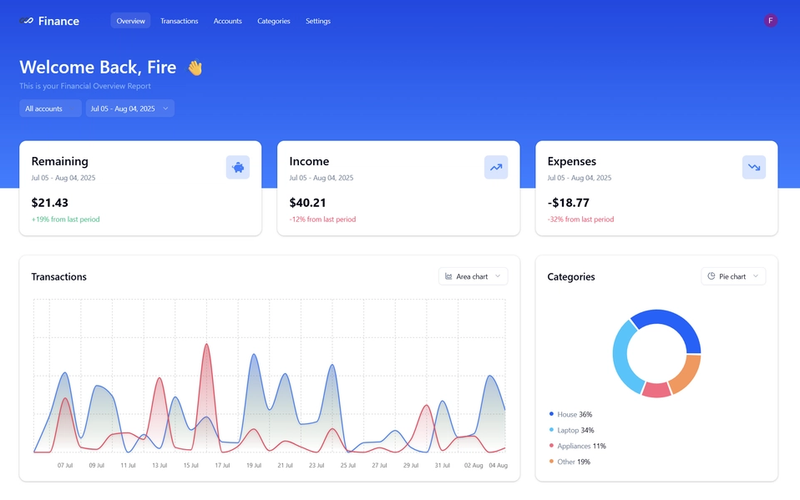Image resolution: width=800 pixels, height=500 pixels.
Task: Open the Categories navigation tab
Action: coord(273,21)
